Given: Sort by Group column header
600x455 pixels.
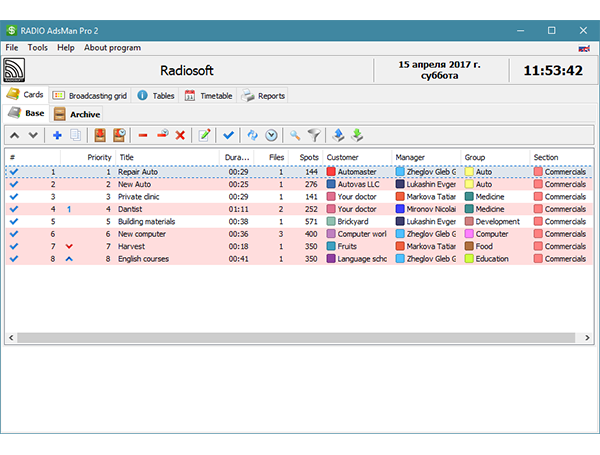Looking at the screenshot, I should coord(496,157).
